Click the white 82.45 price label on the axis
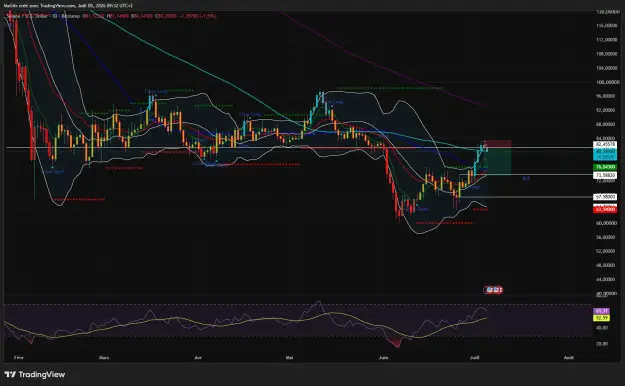Image resolution: width=625 pixels, height=386 pixels. pyautogui.click(x=605, y=145)
